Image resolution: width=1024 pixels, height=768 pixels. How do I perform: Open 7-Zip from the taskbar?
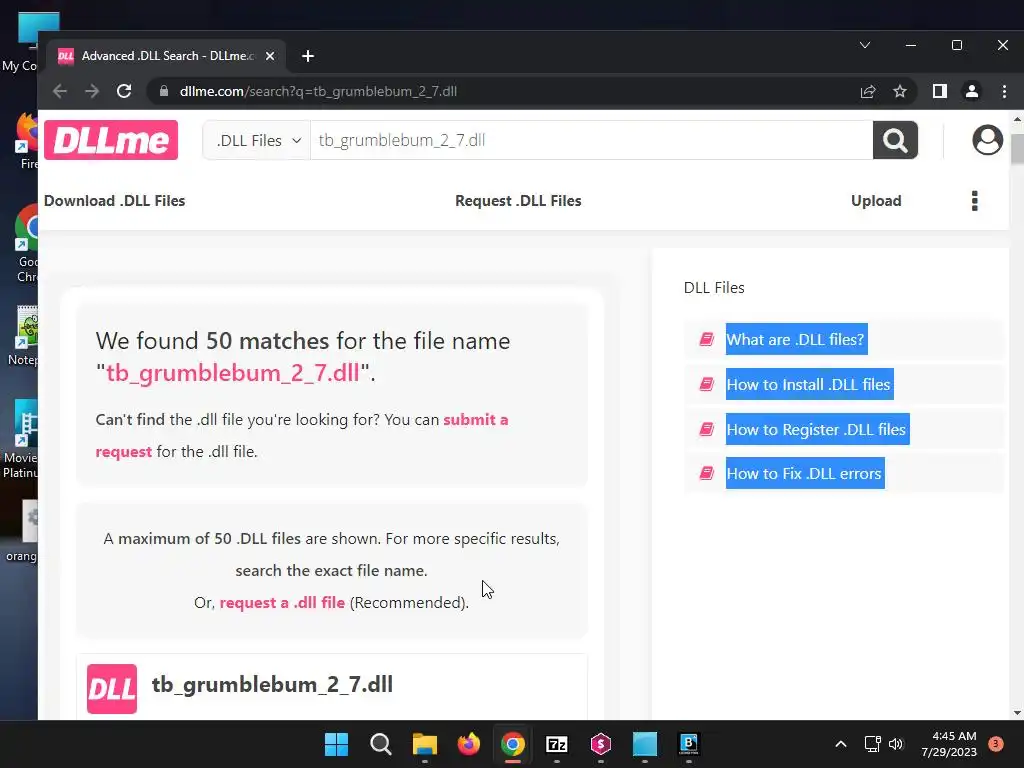(x=556, y=744)
